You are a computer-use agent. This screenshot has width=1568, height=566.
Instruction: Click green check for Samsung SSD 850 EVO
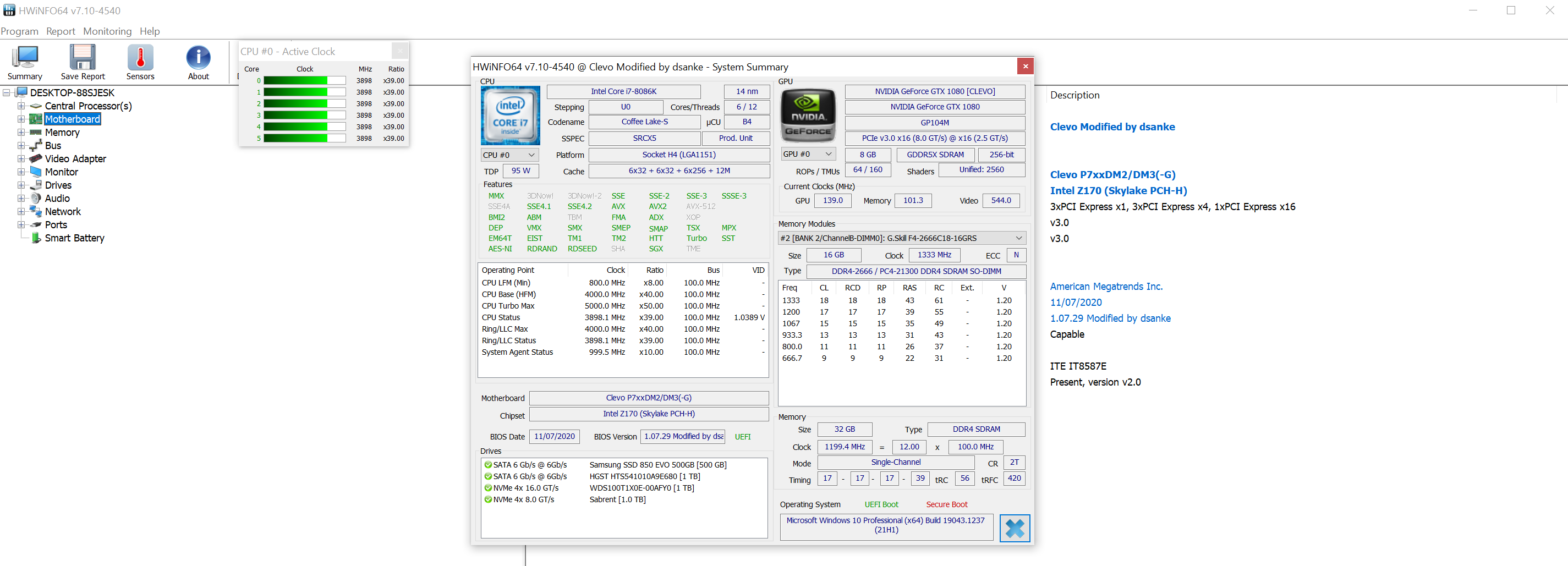tap(487, 465)
